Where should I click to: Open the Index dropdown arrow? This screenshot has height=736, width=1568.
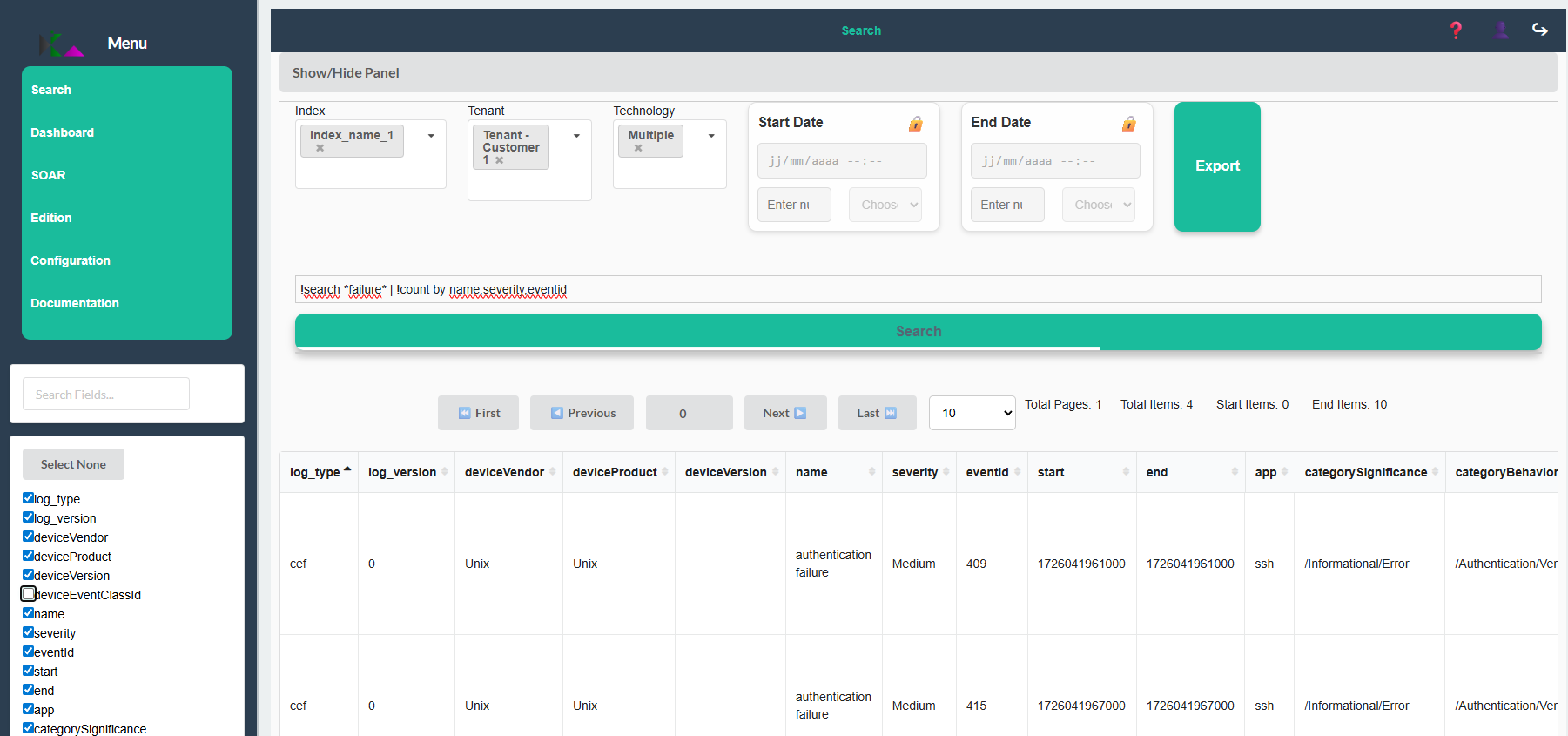[431, 136]
